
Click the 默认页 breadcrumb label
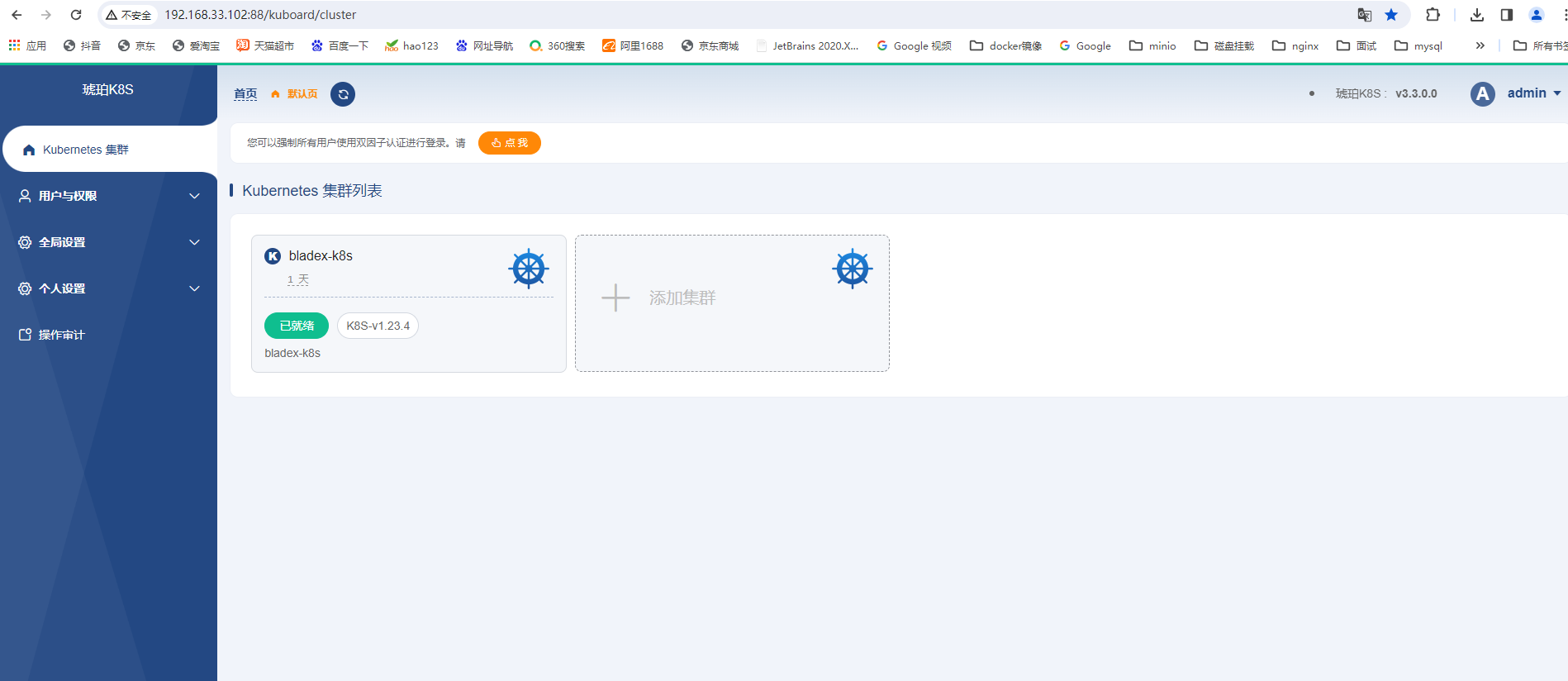[302, 94]
